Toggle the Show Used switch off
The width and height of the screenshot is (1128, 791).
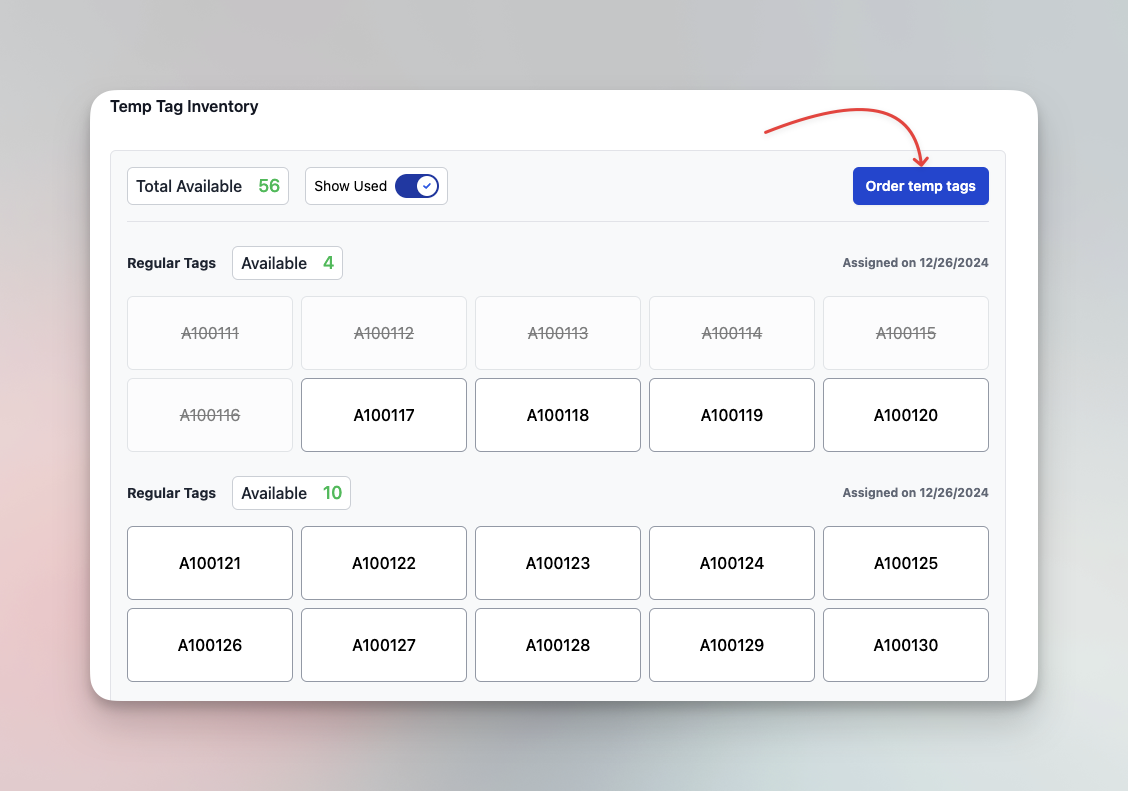pyautogui.click(x=418, y=186)
